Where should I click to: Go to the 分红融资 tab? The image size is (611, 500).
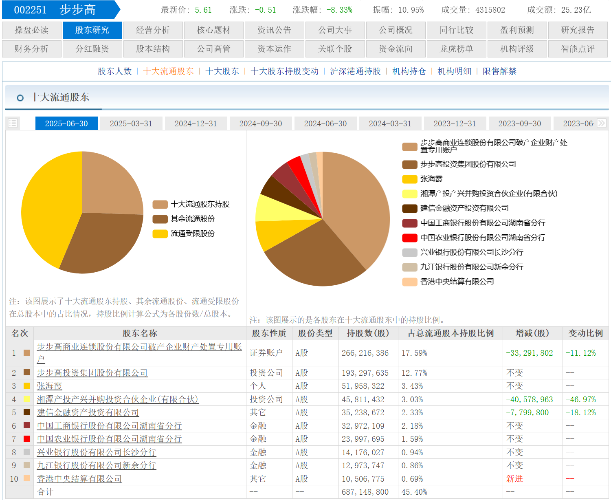pos(92,49)
